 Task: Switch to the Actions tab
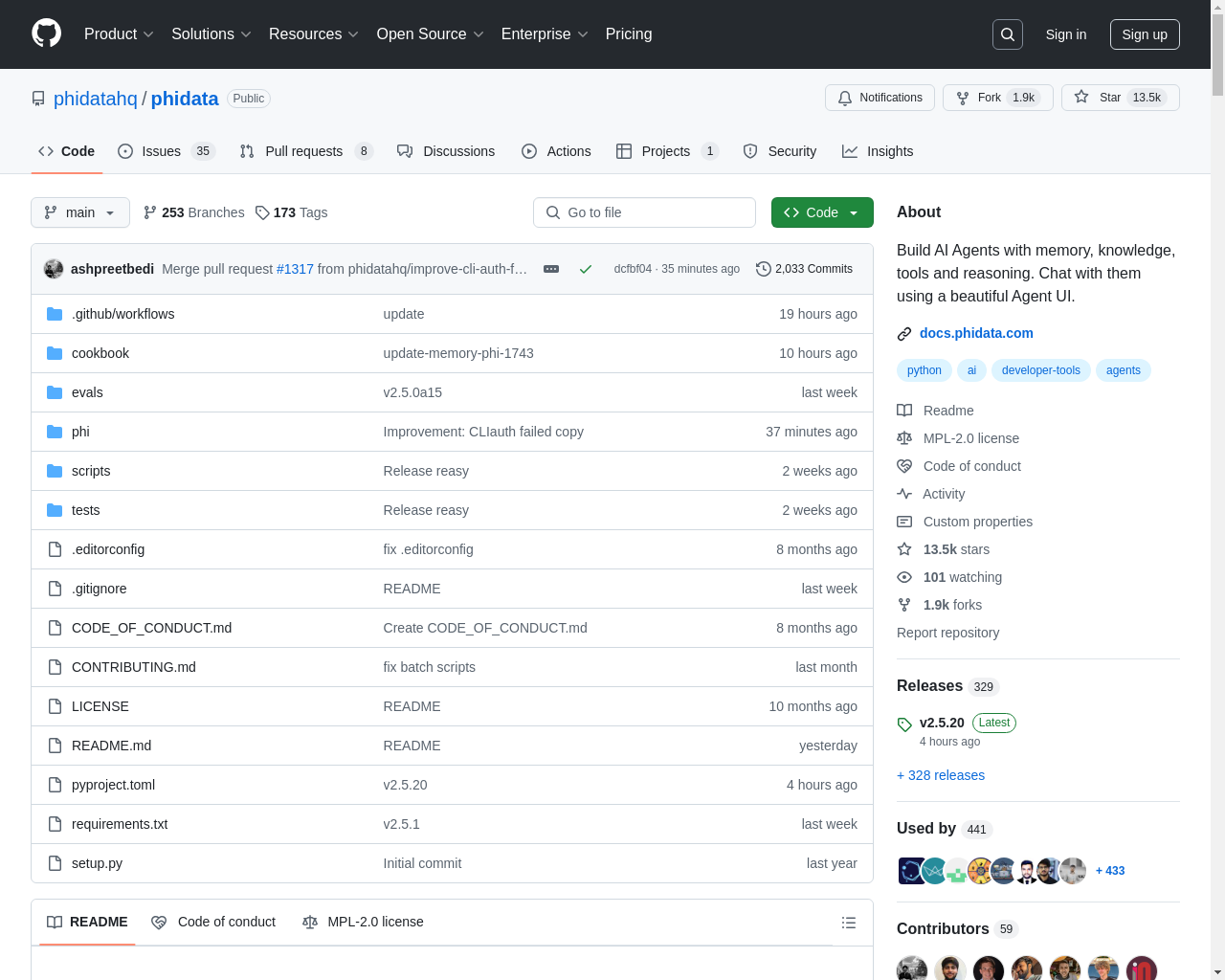pyautogui.click(x=556, y=151)
